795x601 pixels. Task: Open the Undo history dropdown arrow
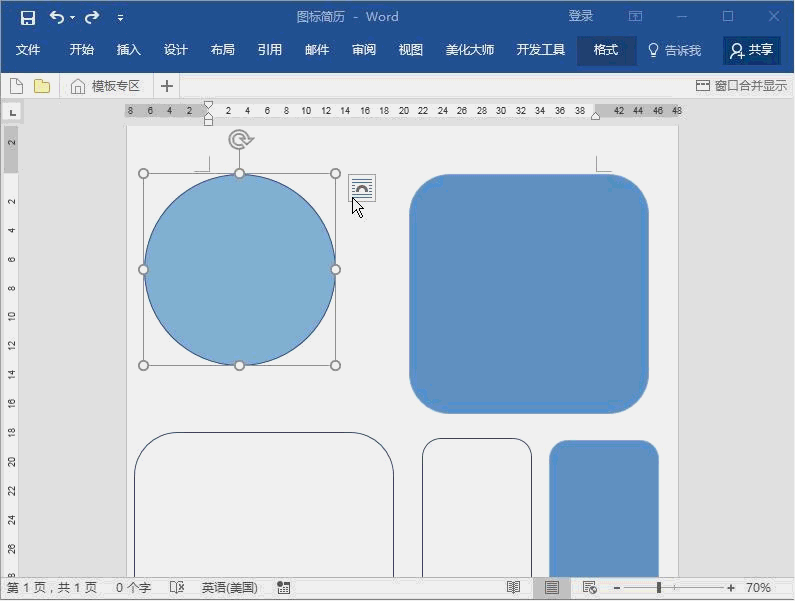(x=73, y=18)
